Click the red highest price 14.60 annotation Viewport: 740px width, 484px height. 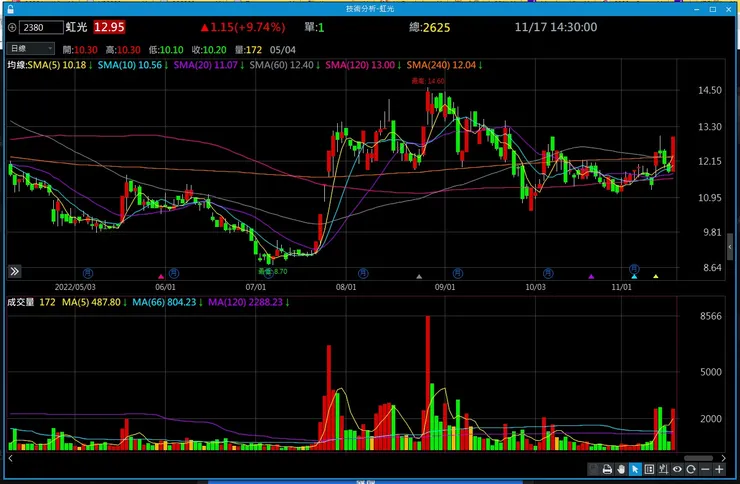428,81
